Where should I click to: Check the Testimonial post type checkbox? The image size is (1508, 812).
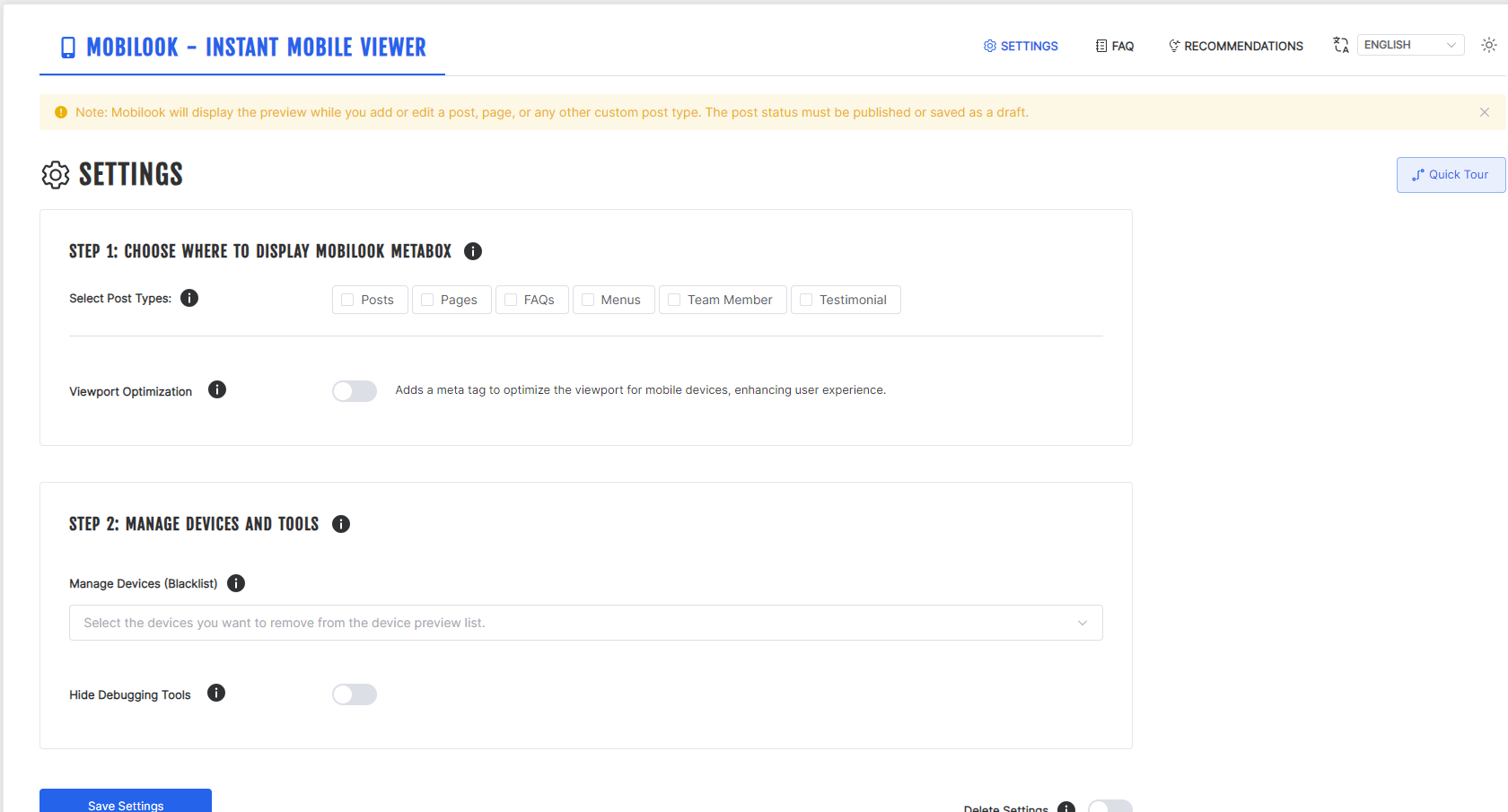coord(806,300)
